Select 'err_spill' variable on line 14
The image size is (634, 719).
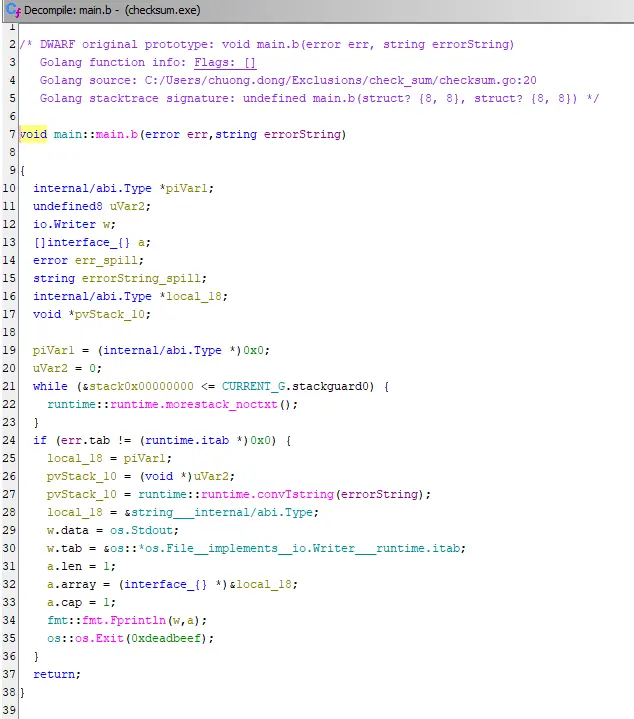pyautogui.click(x=106, y=260)
